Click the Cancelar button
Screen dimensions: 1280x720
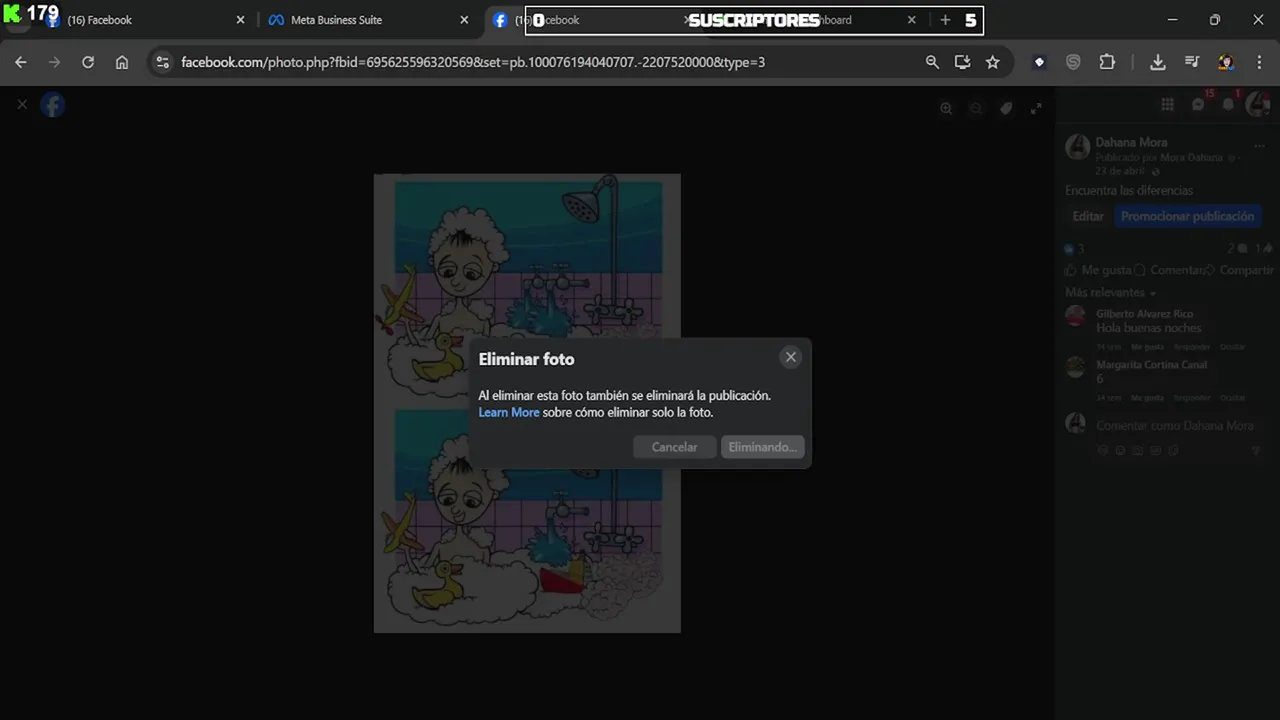[675, 447]
